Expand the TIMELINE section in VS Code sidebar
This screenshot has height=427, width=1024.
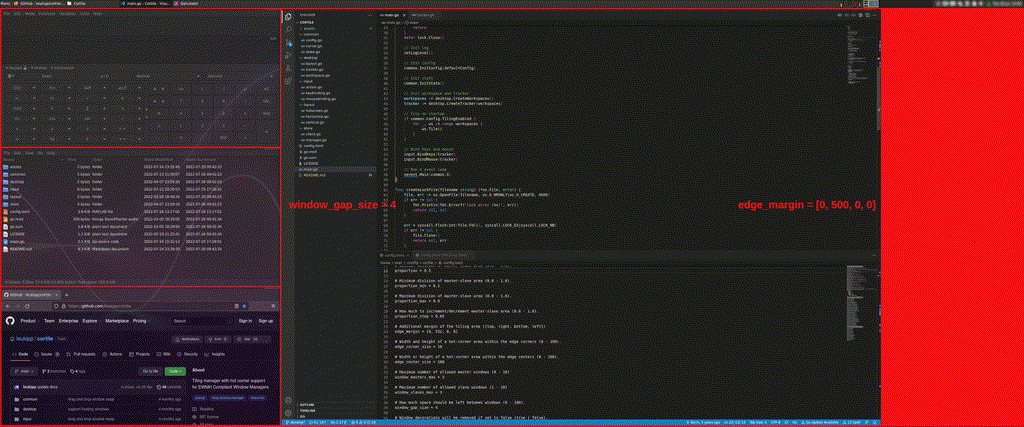[x=307, y=411]
